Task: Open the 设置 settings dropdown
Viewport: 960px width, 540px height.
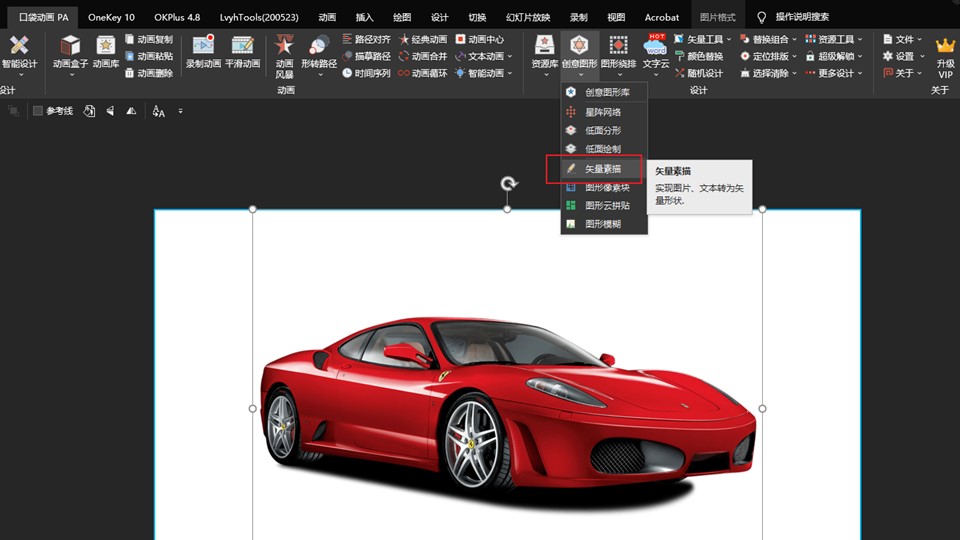Action: pos(902,56)
